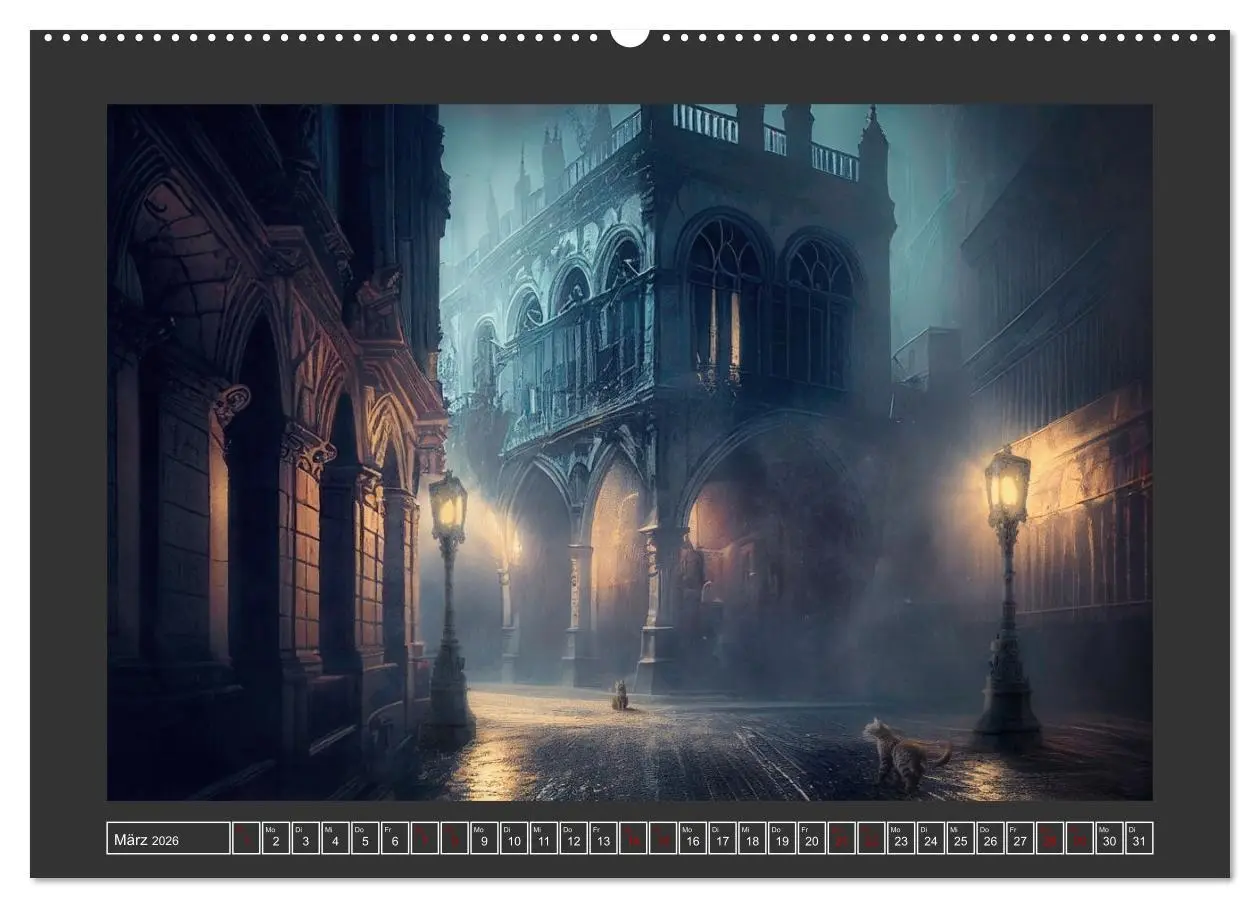Select the Friday 6 date cell
Screen dimensions: 1260x908
[395, 838]
